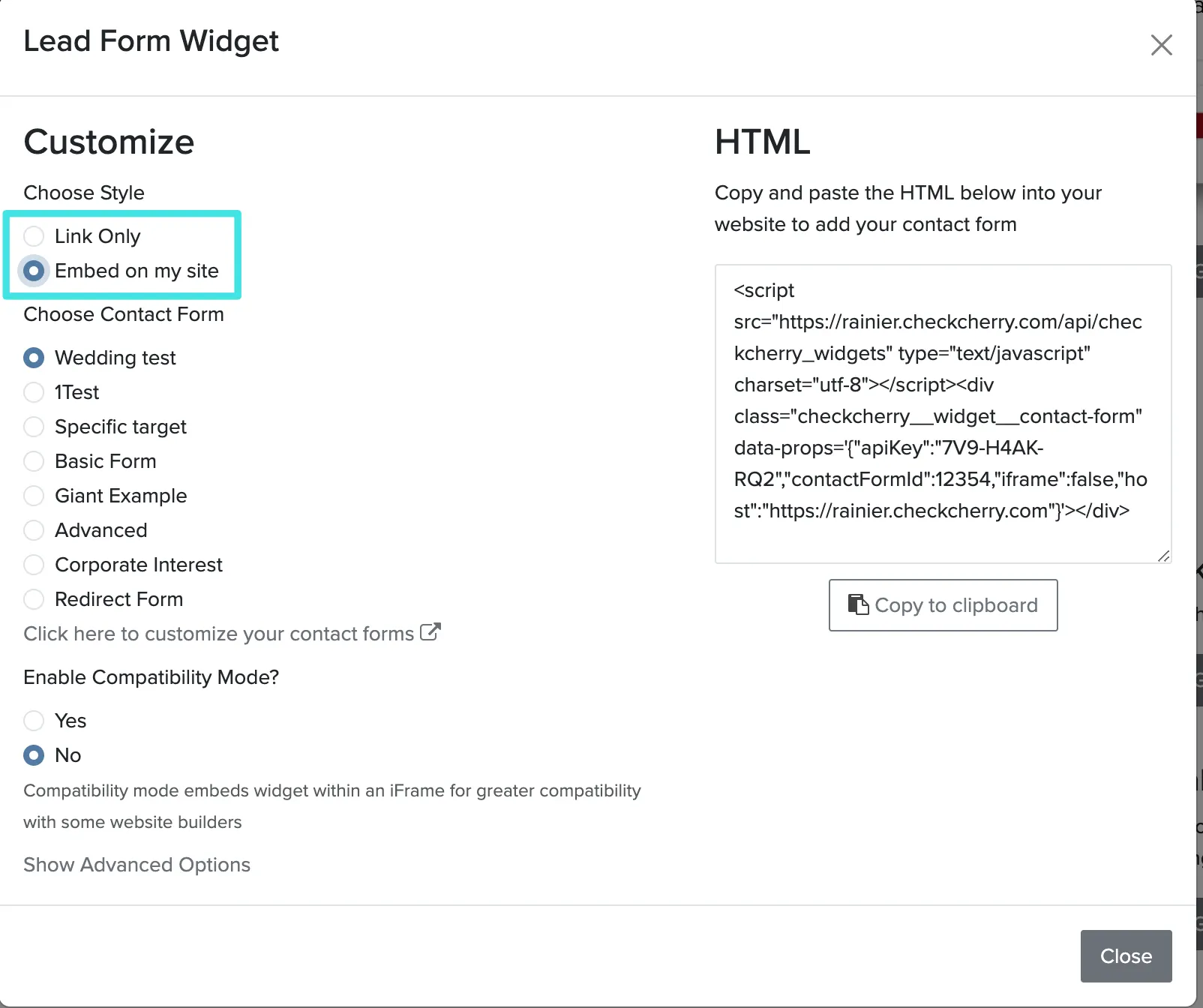Screen dimensions: 1203x1008
Task: Click the textarea resize handle corner
Action: pos(1163,556)
